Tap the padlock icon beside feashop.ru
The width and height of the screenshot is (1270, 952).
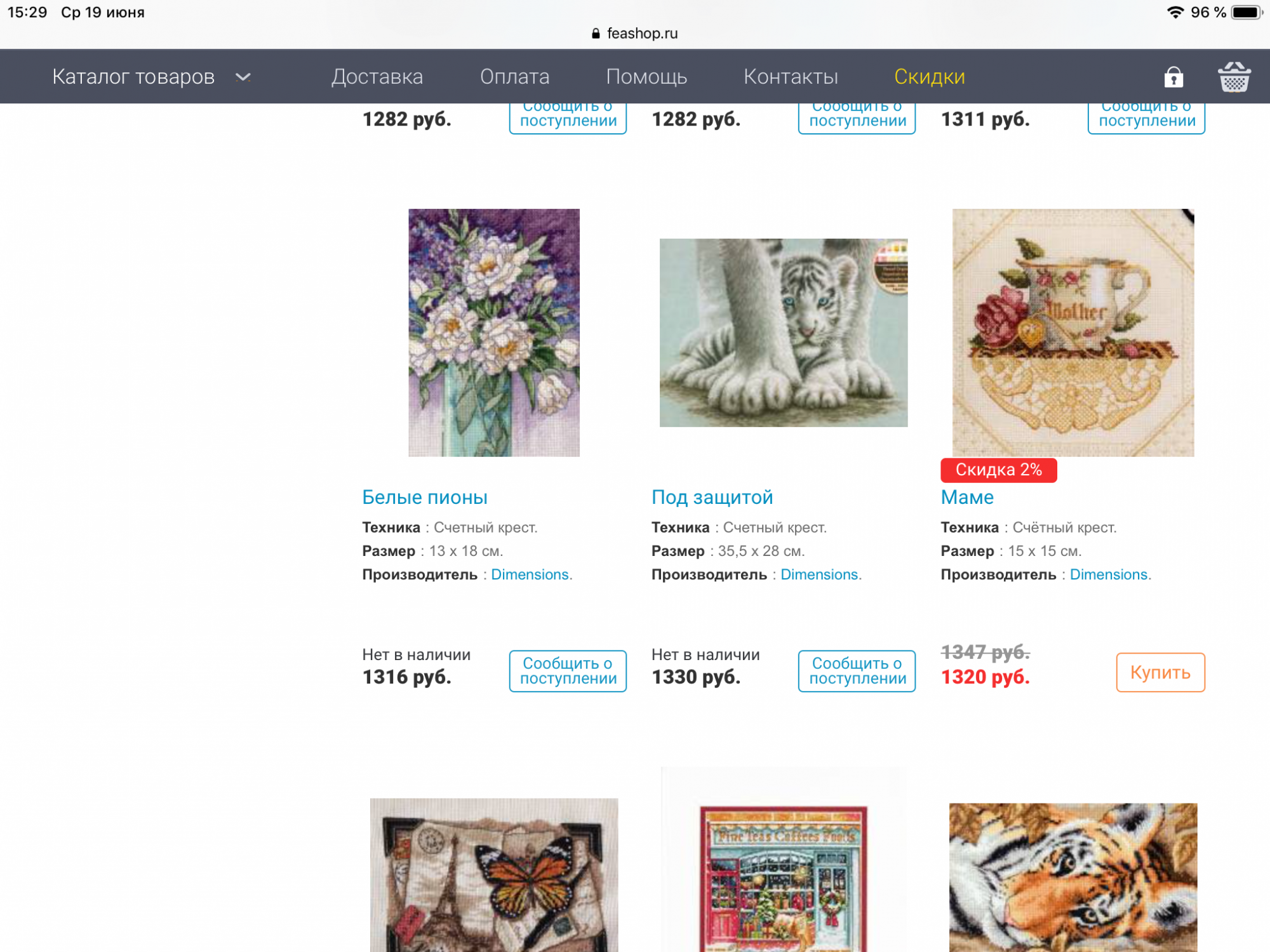[x=596, y=34]
